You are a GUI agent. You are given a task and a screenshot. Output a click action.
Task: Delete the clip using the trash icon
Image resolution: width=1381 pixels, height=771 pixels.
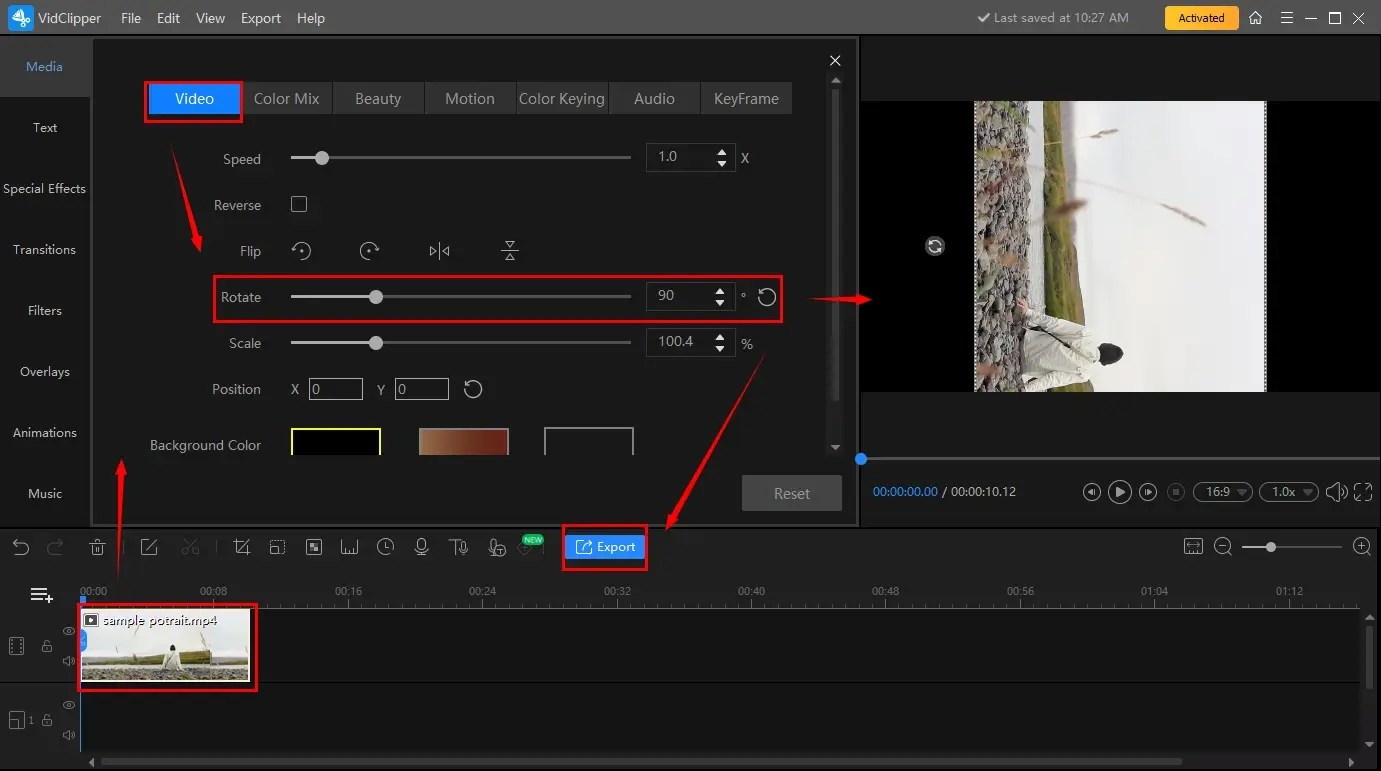click(x=97, y=547)
